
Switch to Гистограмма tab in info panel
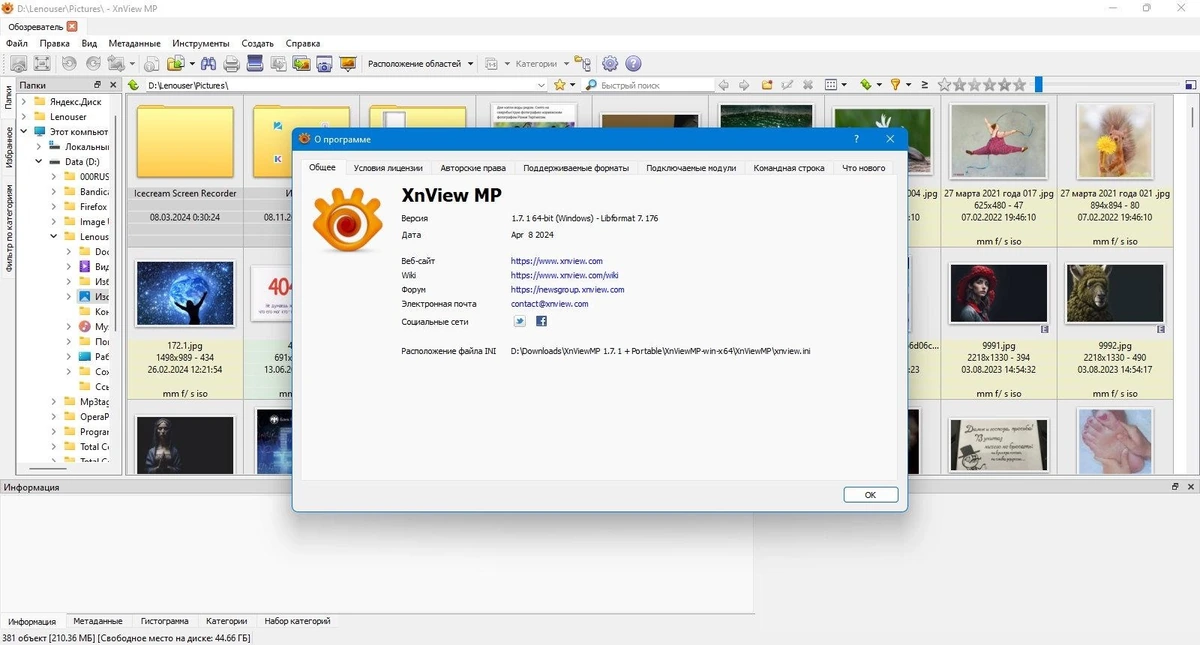[x=164, y=621]
